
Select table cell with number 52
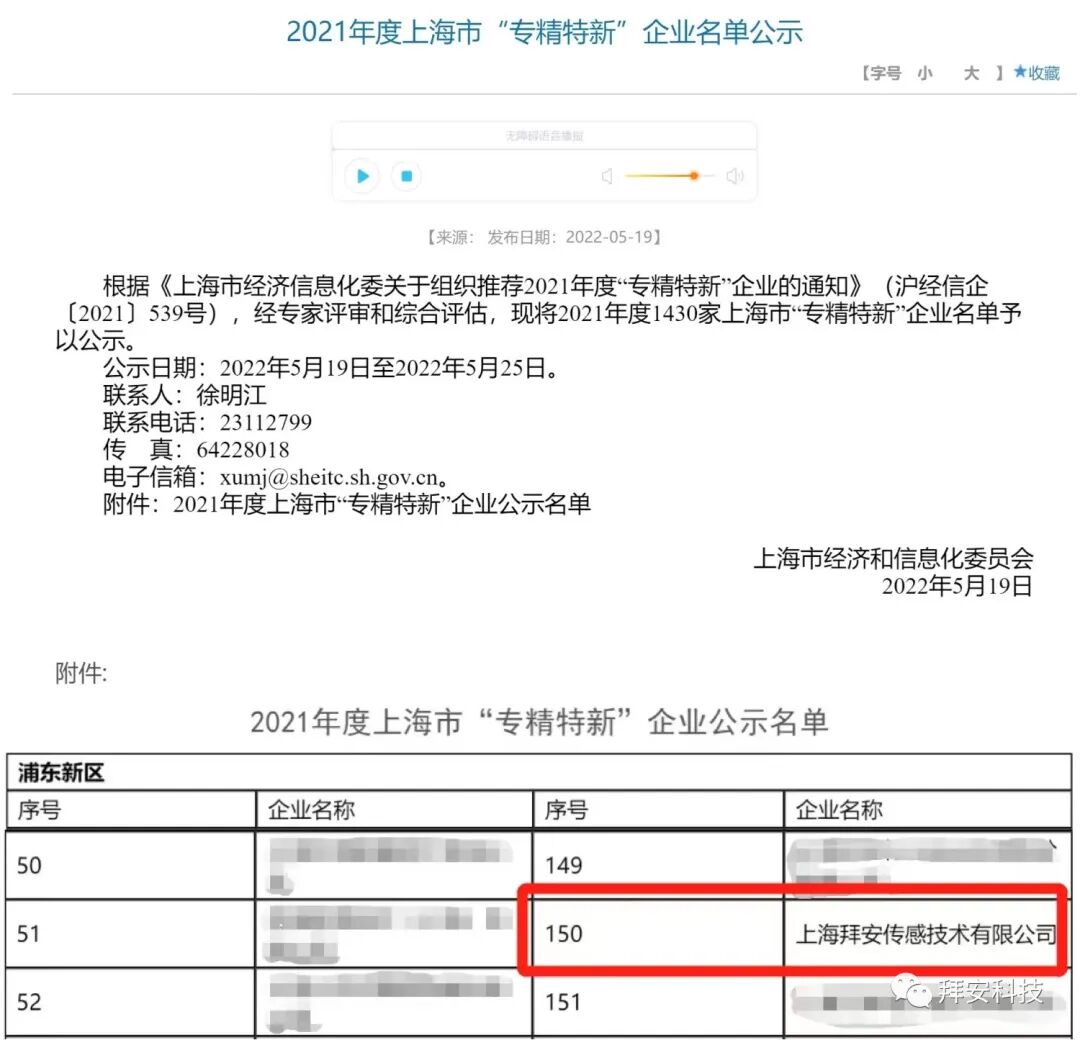click(x=30, y=1001)
